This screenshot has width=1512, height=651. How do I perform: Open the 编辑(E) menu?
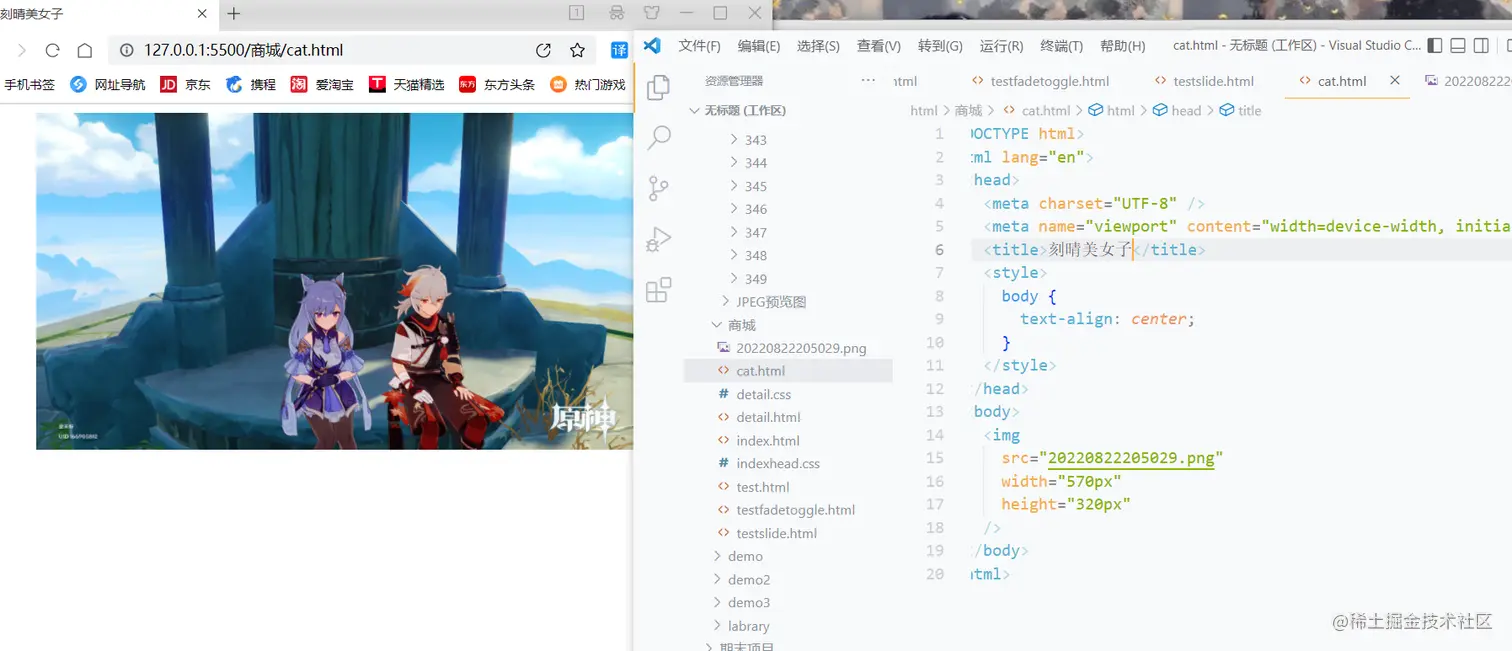click(x=759, y=46)
